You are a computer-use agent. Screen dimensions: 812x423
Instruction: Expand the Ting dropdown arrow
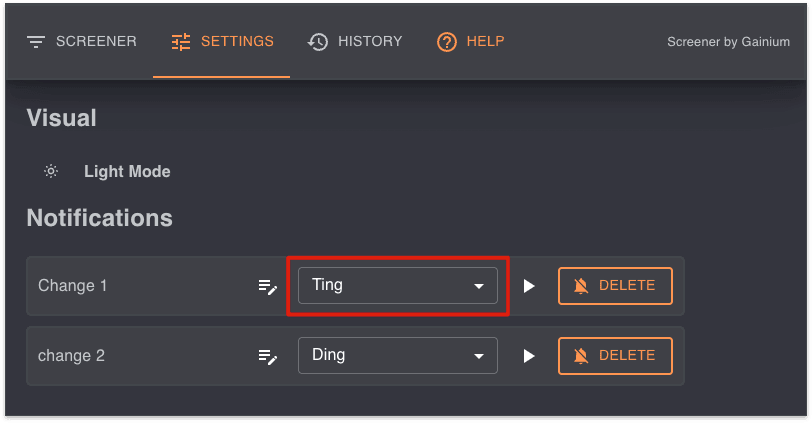(x=479, y=287)
